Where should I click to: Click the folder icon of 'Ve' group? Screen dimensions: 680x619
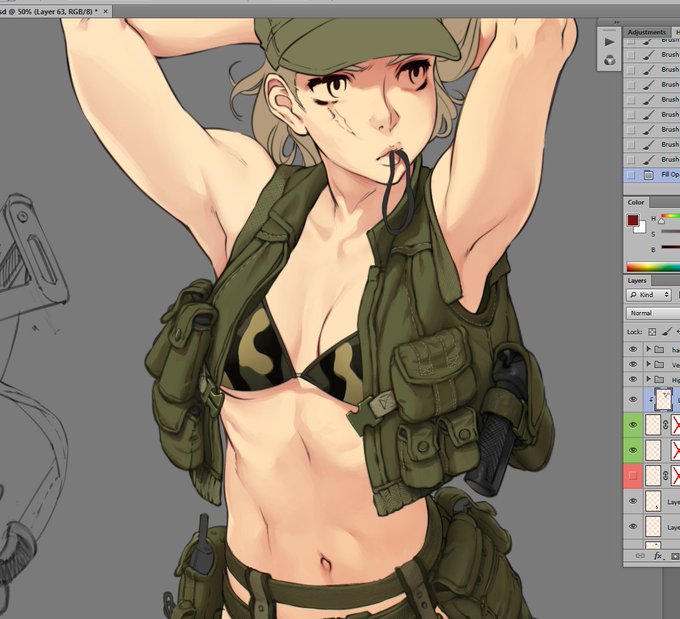pyautogui.click(x=660, y=364)
